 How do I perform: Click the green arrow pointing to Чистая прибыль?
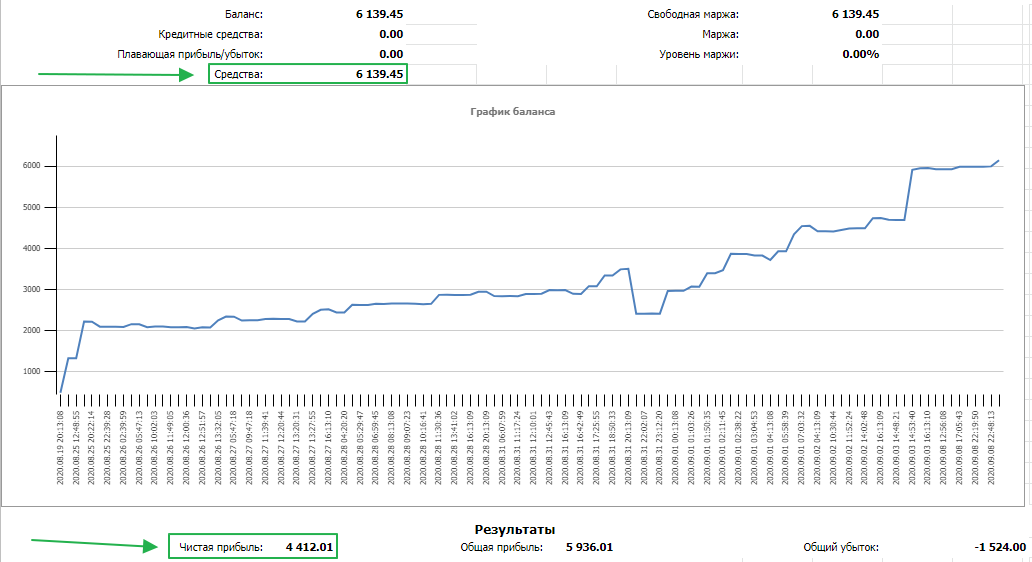95,545
